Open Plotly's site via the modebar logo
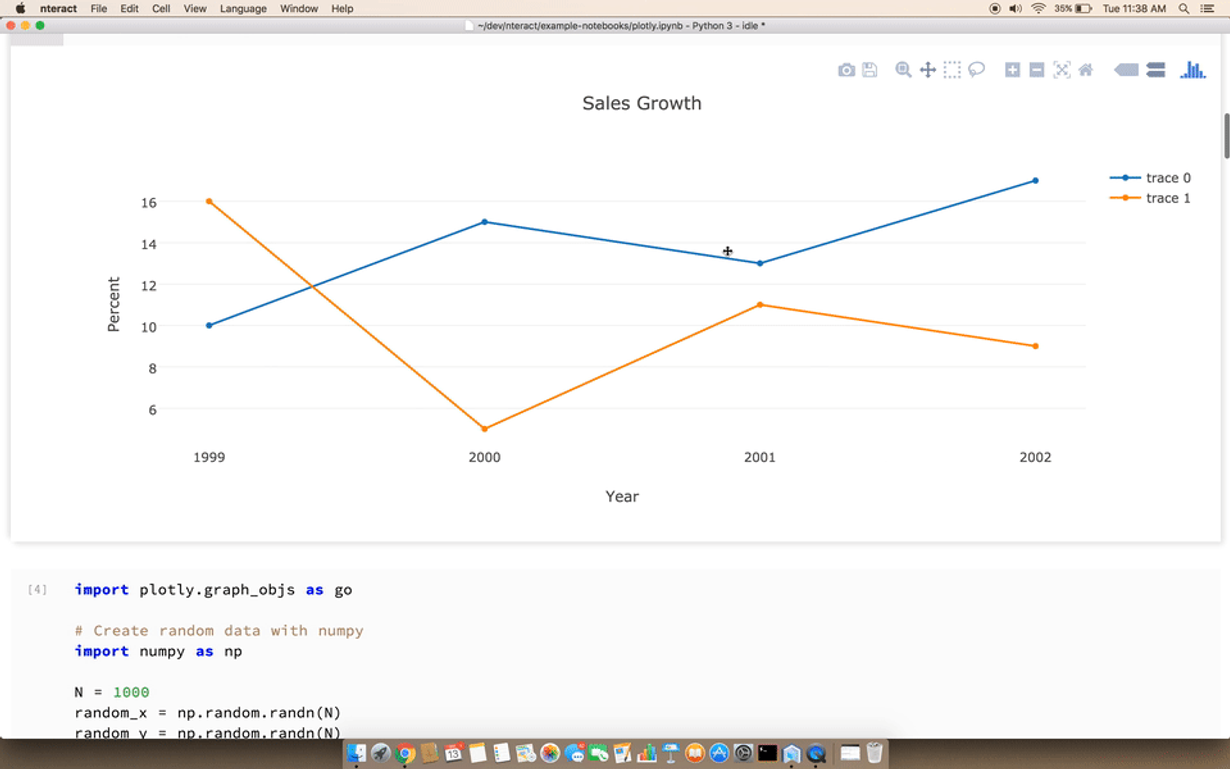1230x769 pixels. pos(1192,69)
